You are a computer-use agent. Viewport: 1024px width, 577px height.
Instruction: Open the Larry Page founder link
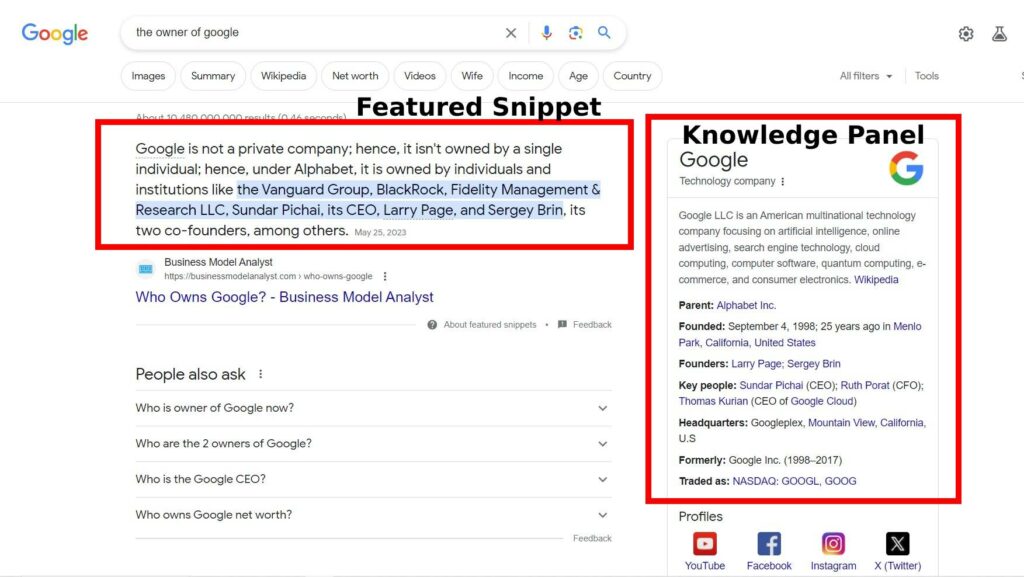click(756, 364)
